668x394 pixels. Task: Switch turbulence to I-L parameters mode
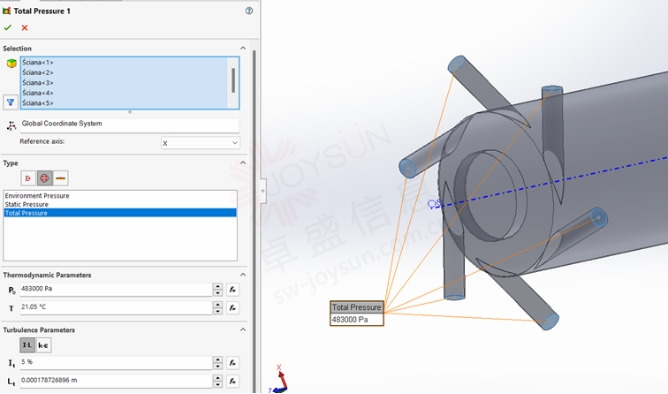pyautogui.click(x=27, y=345)
